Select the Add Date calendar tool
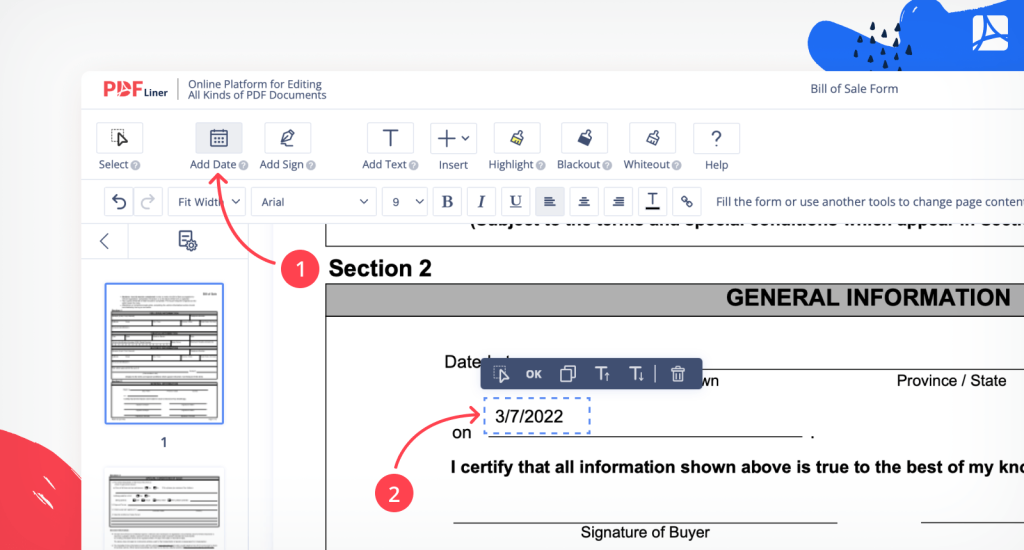 pyautogui.click(x=218, y=139)
